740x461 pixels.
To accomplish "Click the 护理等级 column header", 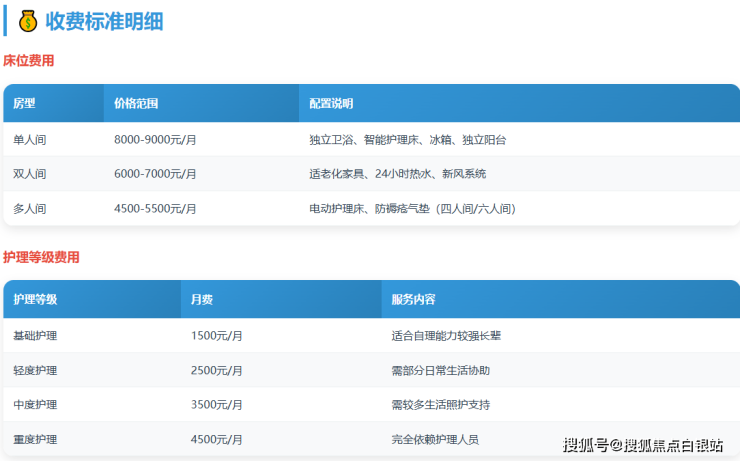I will point(35,299).
